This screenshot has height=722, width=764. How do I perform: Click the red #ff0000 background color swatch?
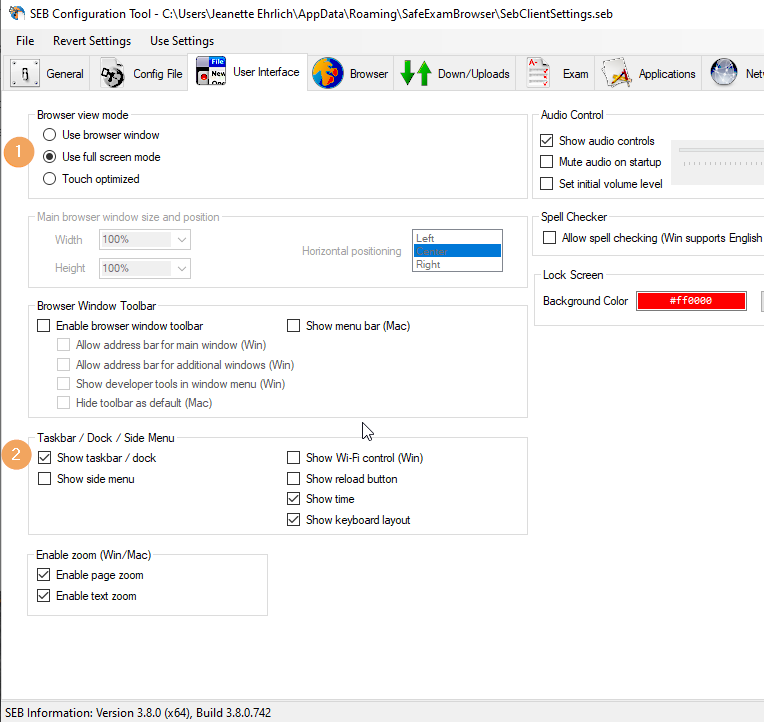click(691, 301)
